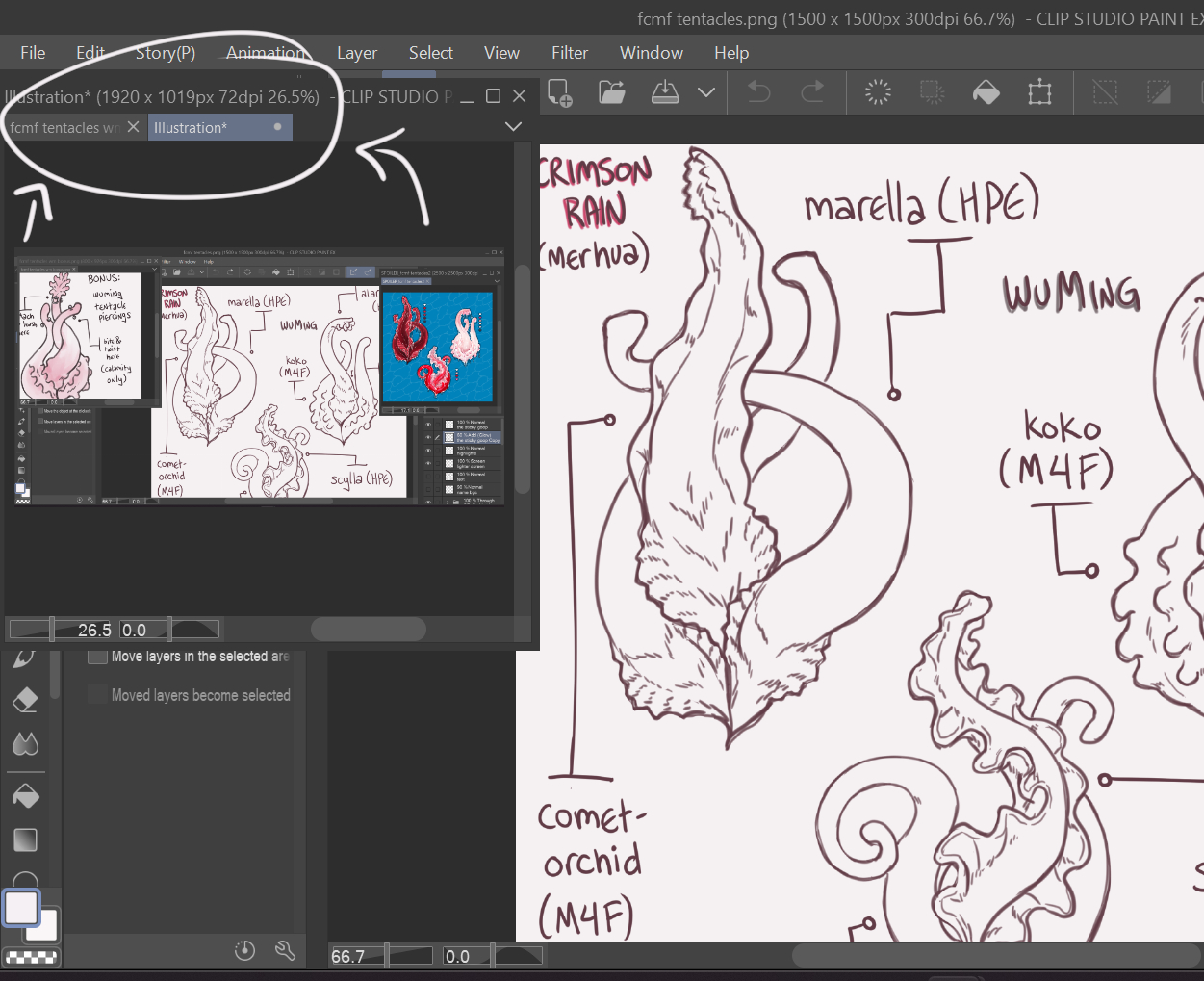Viewport: 1204px width, 981px height.
Task: Toggle 'Moved layers become selected' checkbox
Action: pos(97,695)
